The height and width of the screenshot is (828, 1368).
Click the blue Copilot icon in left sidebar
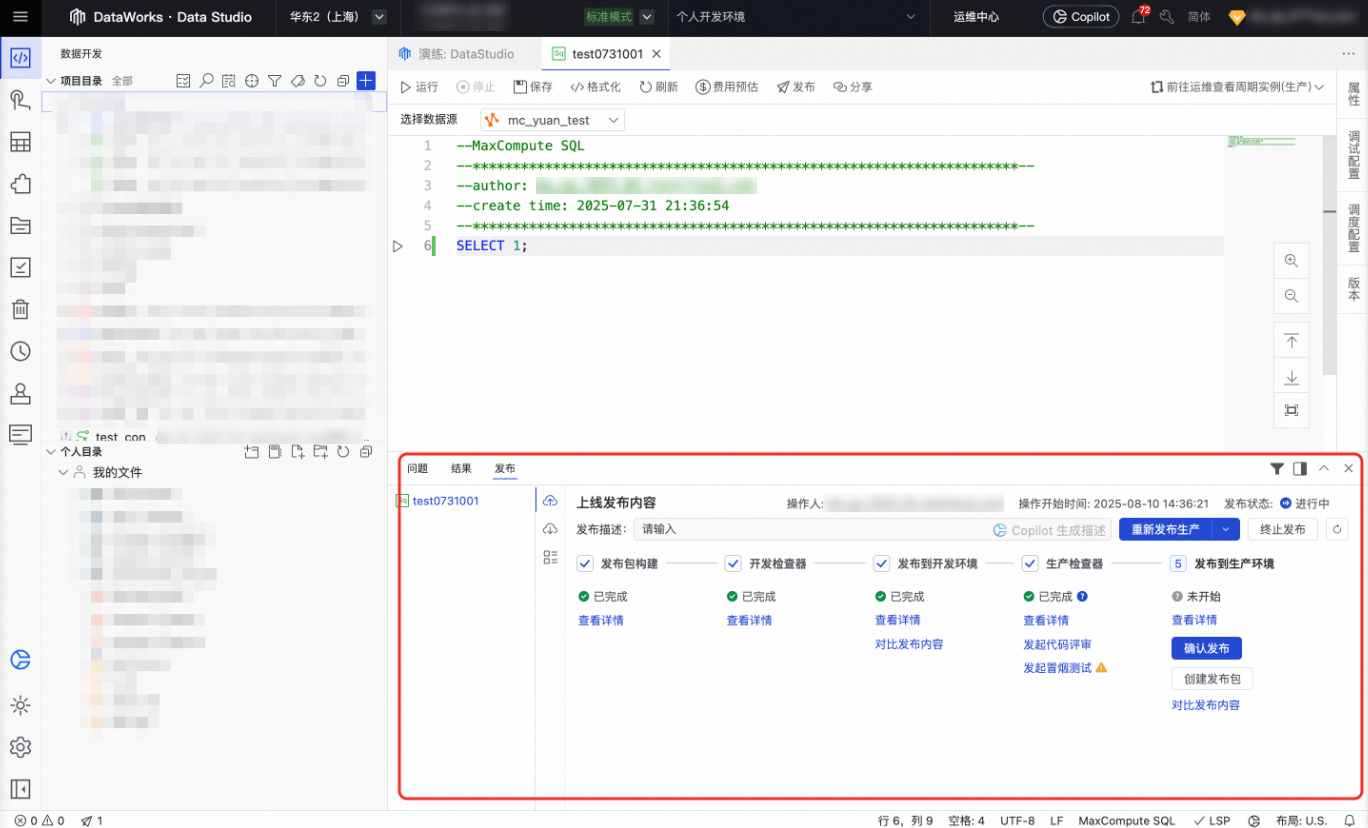(20, 660)
